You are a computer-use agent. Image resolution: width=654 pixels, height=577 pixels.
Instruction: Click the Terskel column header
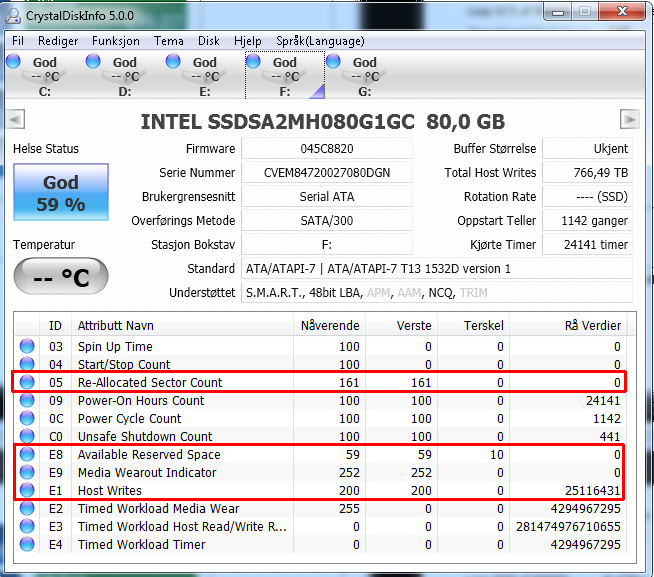click(x=473, y=325)
